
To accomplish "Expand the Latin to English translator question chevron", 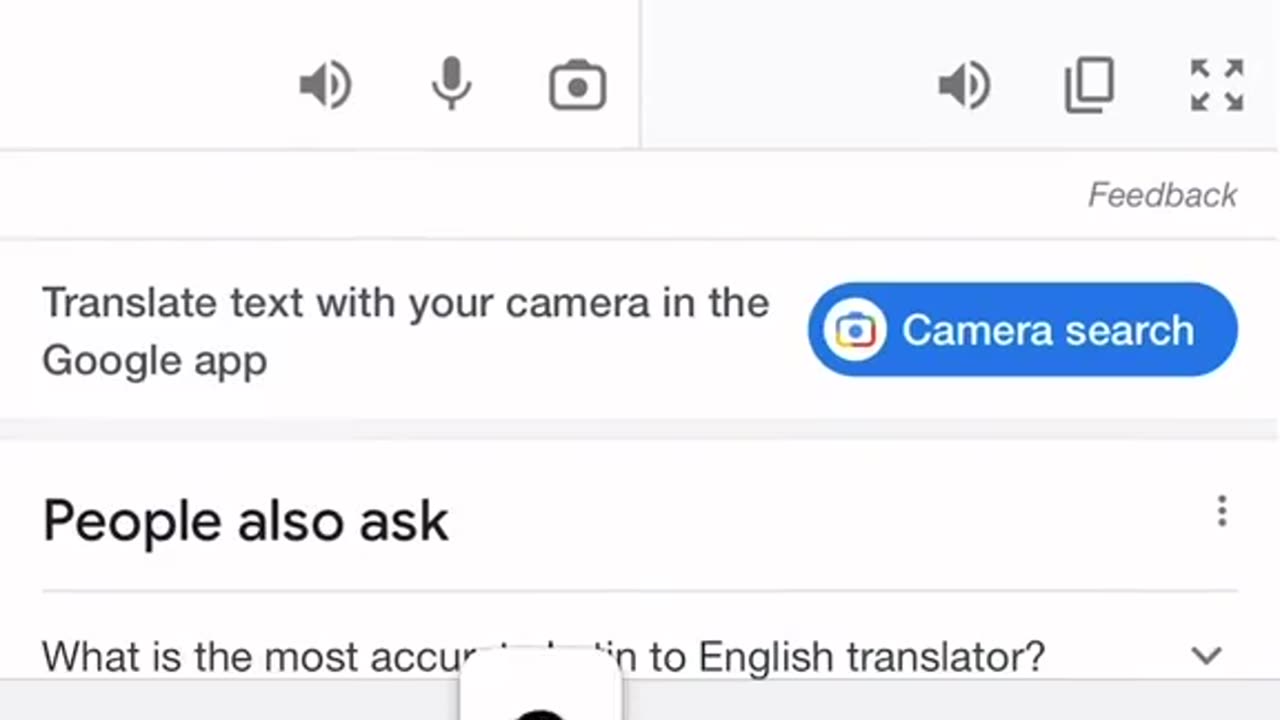I will [1207, 656].
